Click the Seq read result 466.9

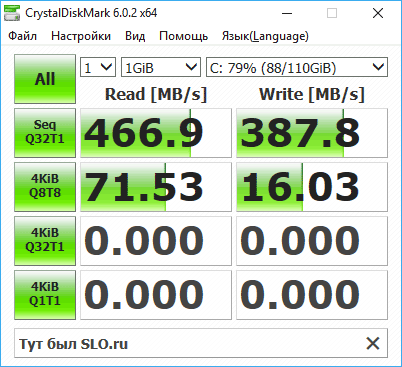[156, 133]
